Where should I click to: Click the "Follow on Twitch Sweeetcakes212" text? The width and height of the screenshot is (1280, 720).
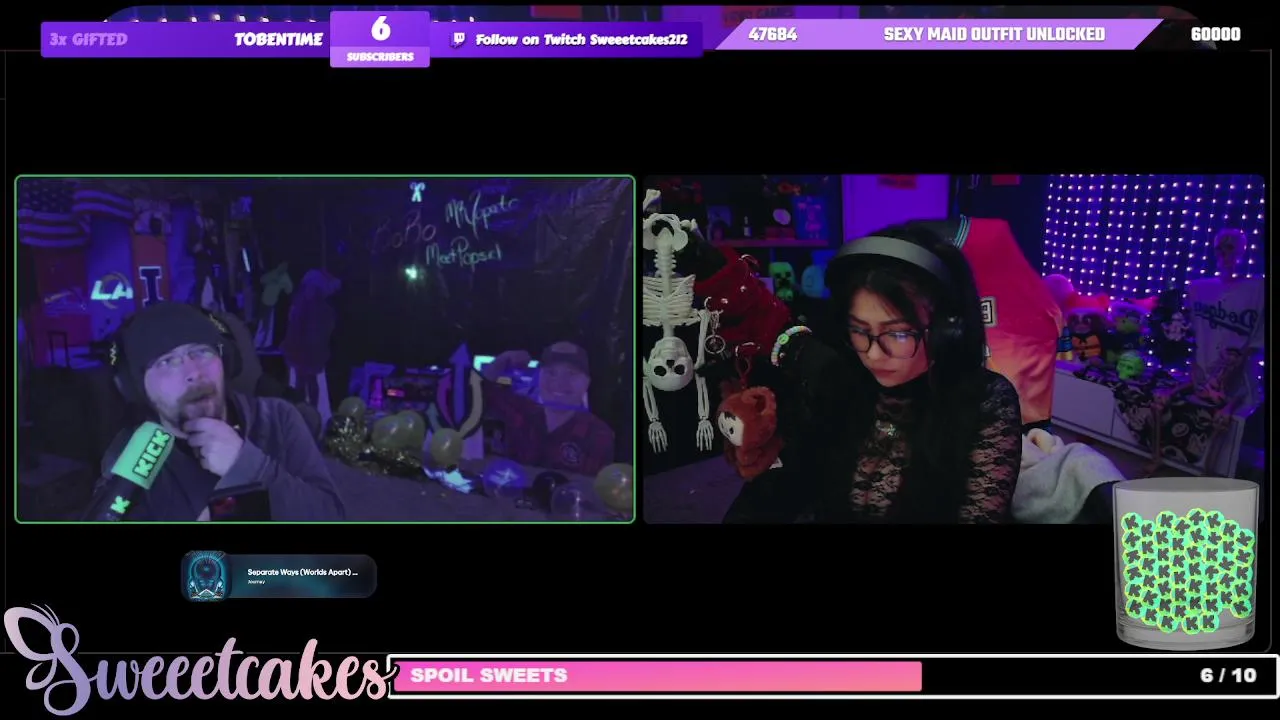coord(581,40)
